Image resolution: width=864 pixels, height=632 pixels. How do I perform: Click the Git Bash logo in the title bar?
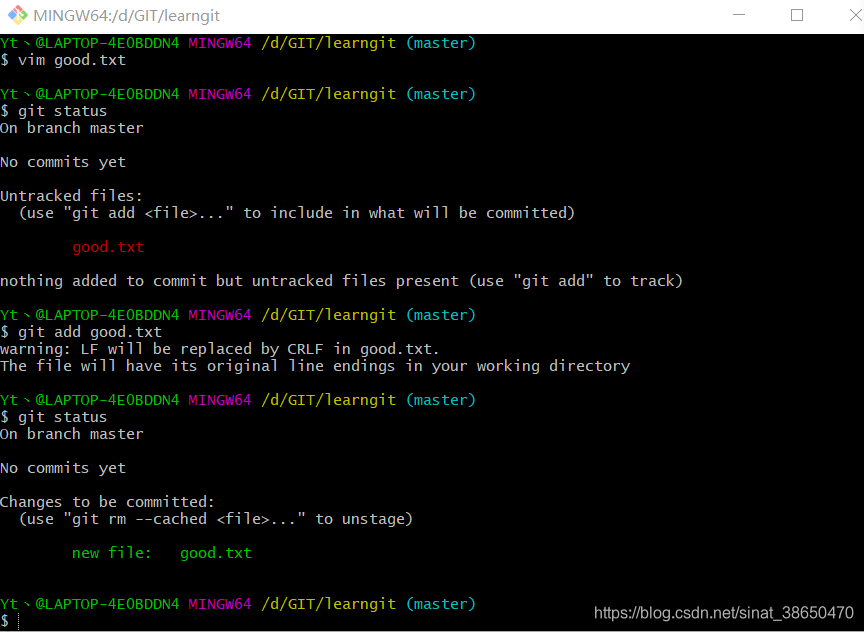pos(17,15)
